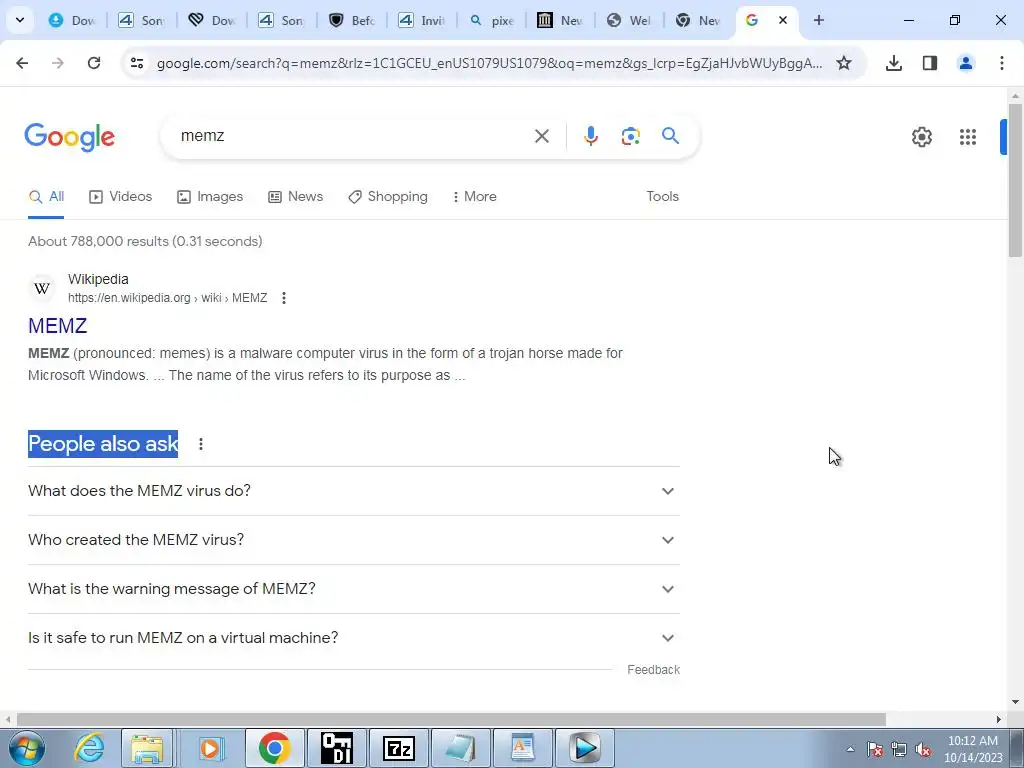
Task: Click the horizontal scrollbar thumb
Action: 451,720
